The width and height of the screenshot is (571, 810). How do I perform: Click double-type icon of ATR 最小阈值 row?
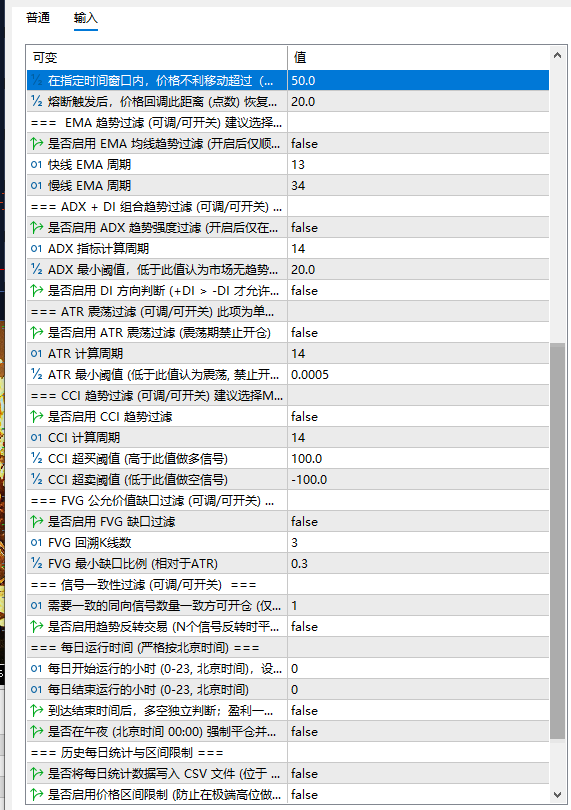point(36,374)
